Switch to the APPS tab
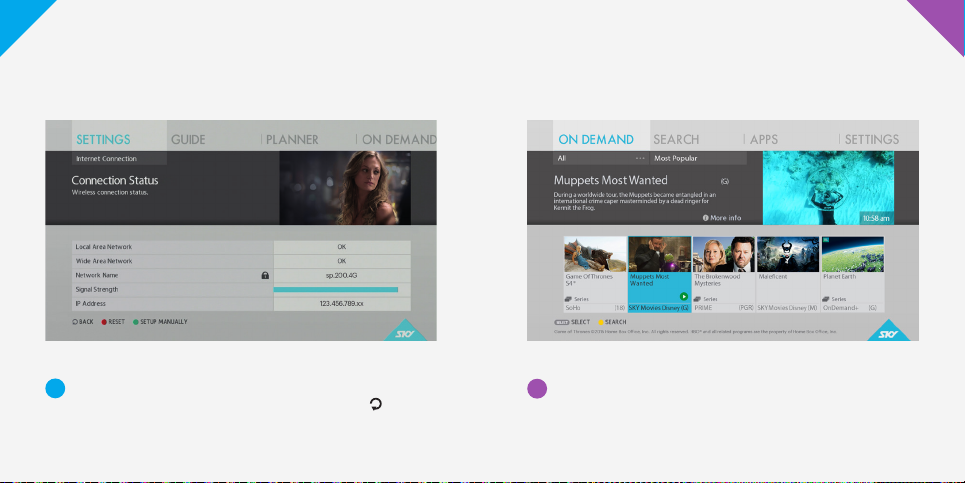Viewport: 965px width, 483px height. pos(764,140)
